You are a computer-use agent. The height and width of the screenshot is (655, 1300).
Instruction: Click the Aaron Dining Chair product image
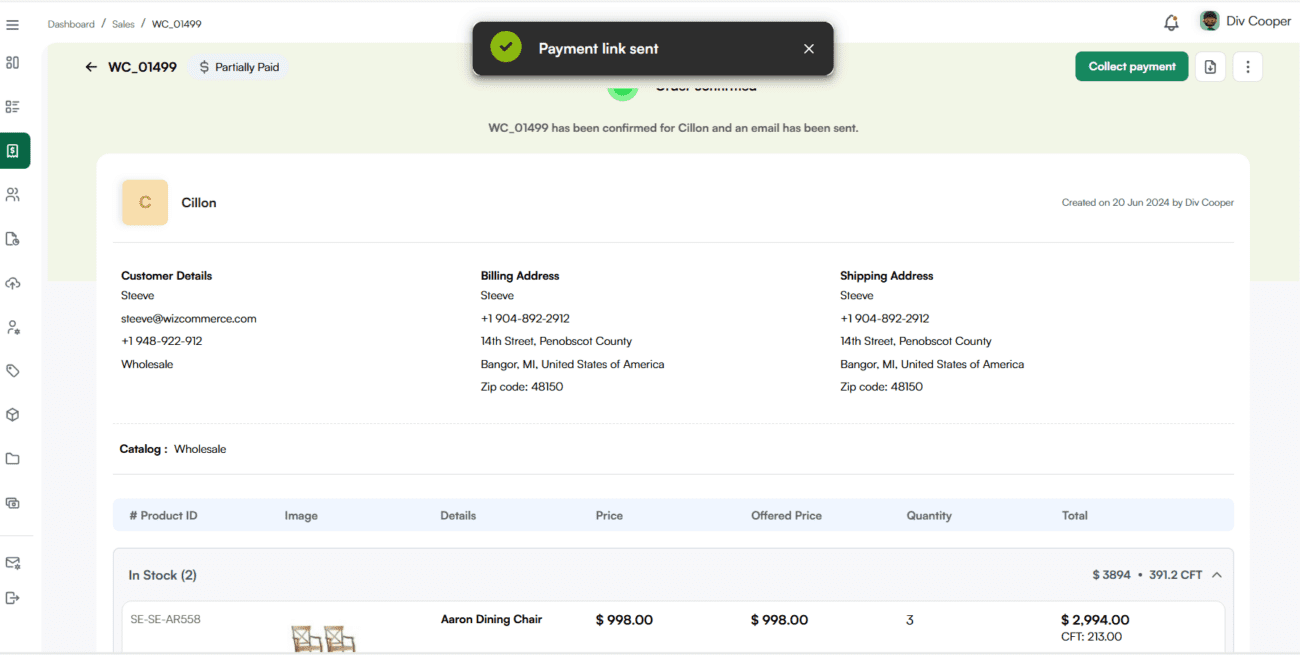pos(323,637)
